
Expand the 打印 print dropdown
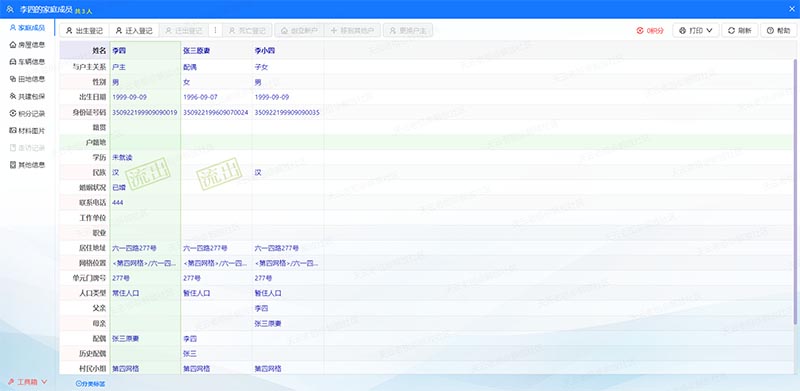pyautogui.click(x=696, y=31)
